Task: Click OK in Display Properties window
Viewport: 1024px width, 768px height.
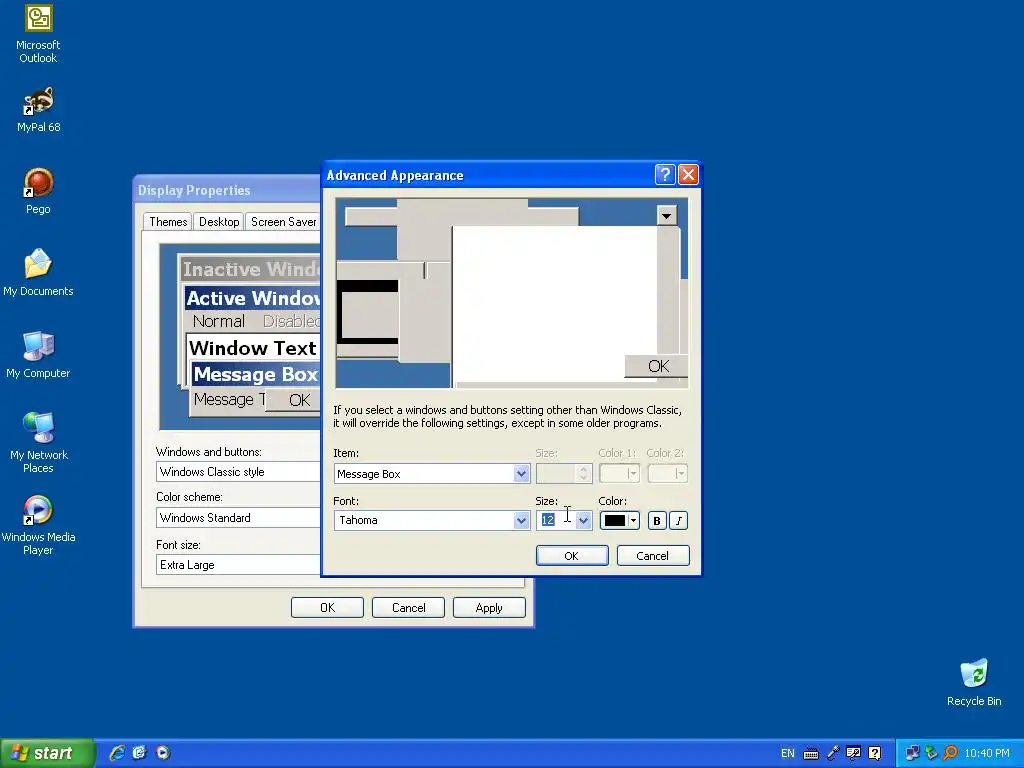Action: tap(327, 607)
